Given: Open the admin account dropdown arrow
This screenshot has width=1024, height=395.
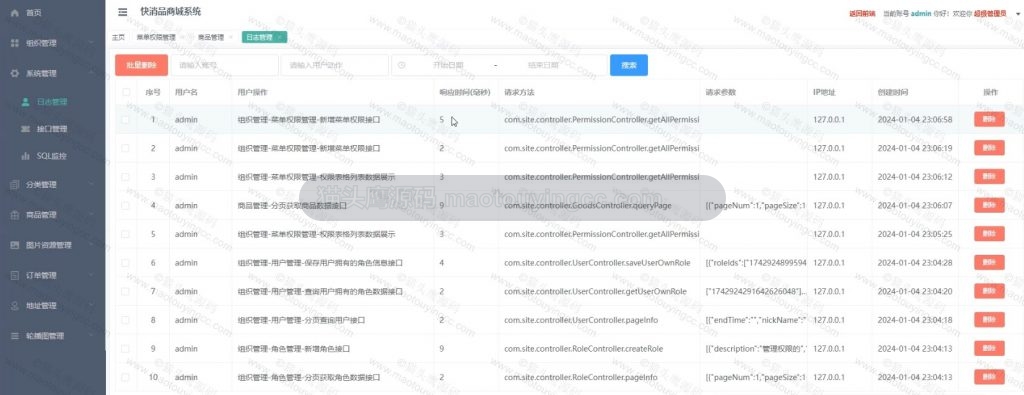Looking at the screenshot, I should click(1017, 13).
